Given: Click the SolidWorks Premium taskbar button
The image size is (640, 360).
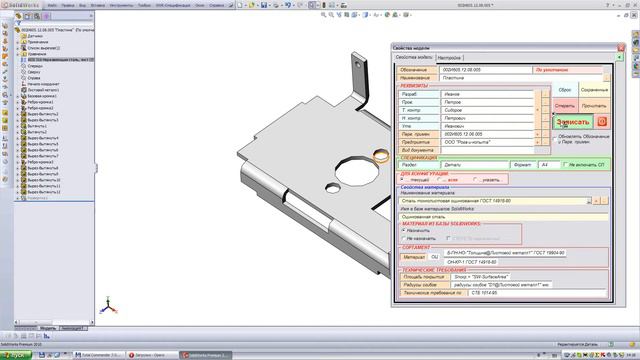Looking at the screenshot, I should [x=206, y=355].
